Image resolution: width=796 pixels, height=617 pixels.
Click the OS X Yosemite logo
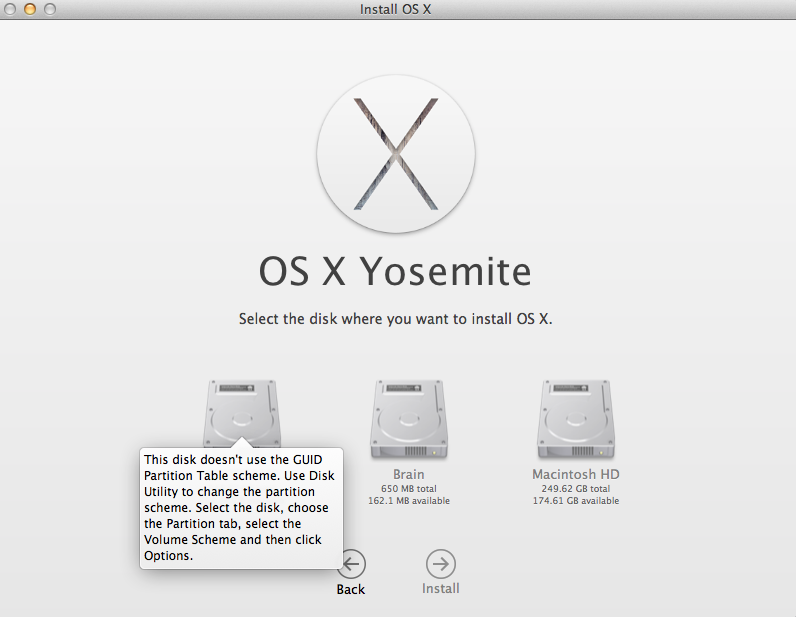click(x=396, y=154)
